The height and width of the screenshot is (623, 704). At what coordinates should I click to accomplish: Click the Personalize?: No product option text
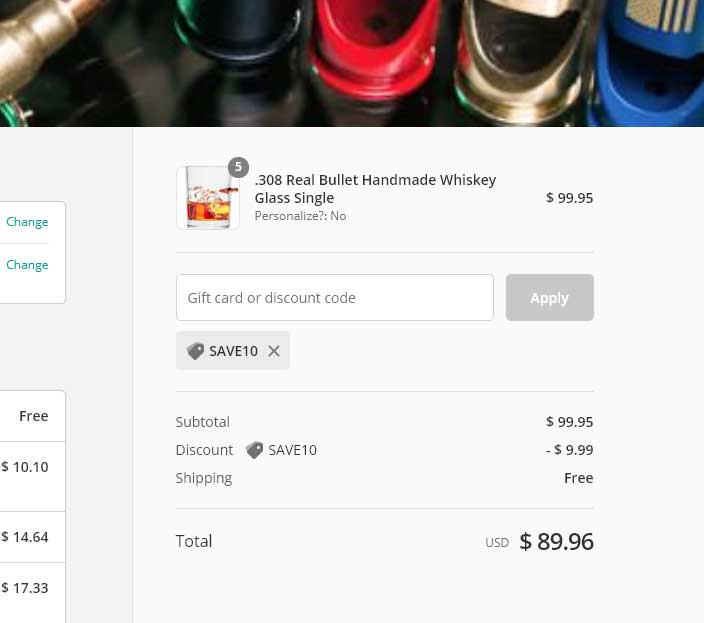(x=300, y=216)
